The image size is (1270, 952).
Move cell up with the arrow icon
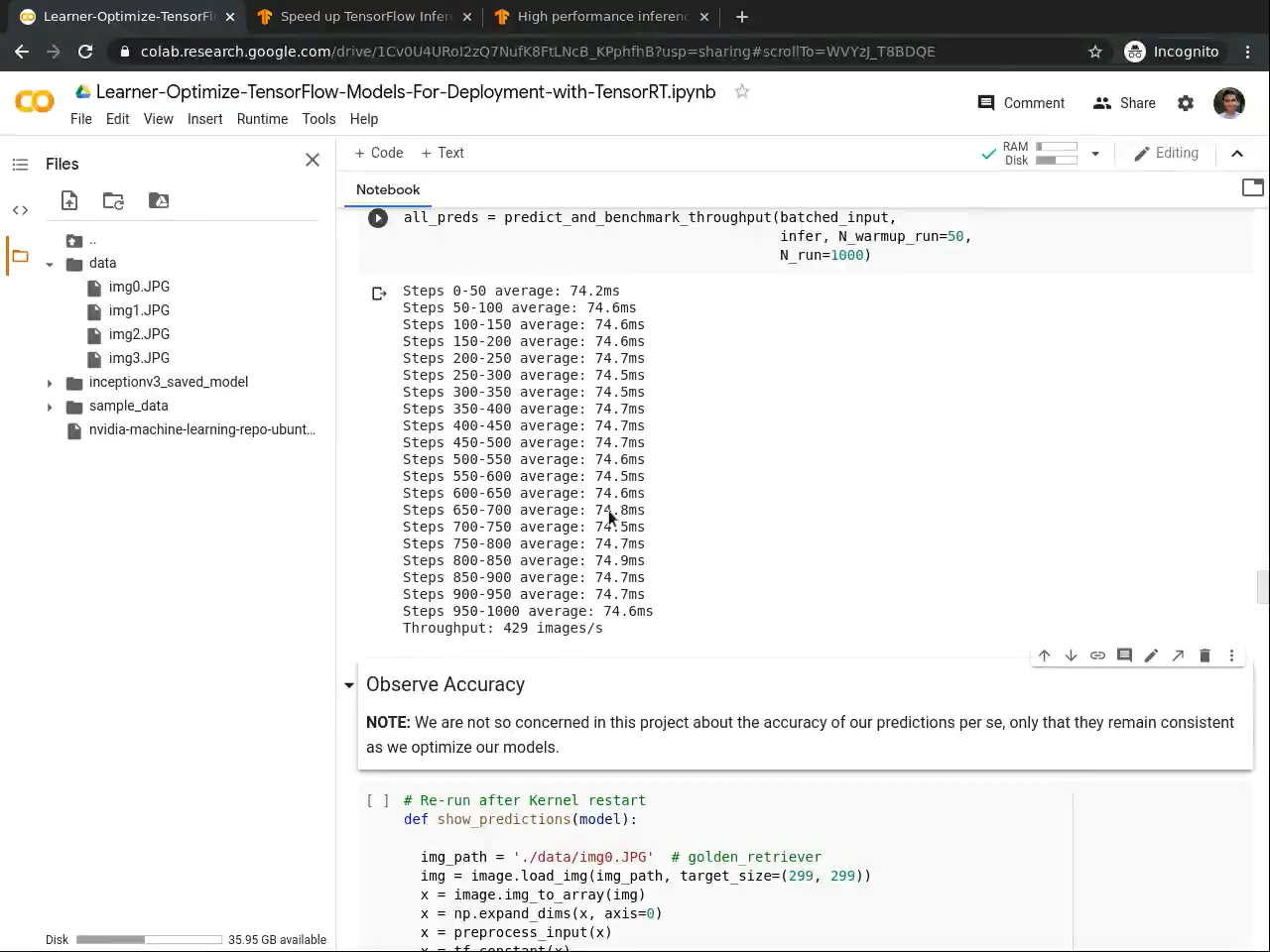click(x=1044, y=655)
